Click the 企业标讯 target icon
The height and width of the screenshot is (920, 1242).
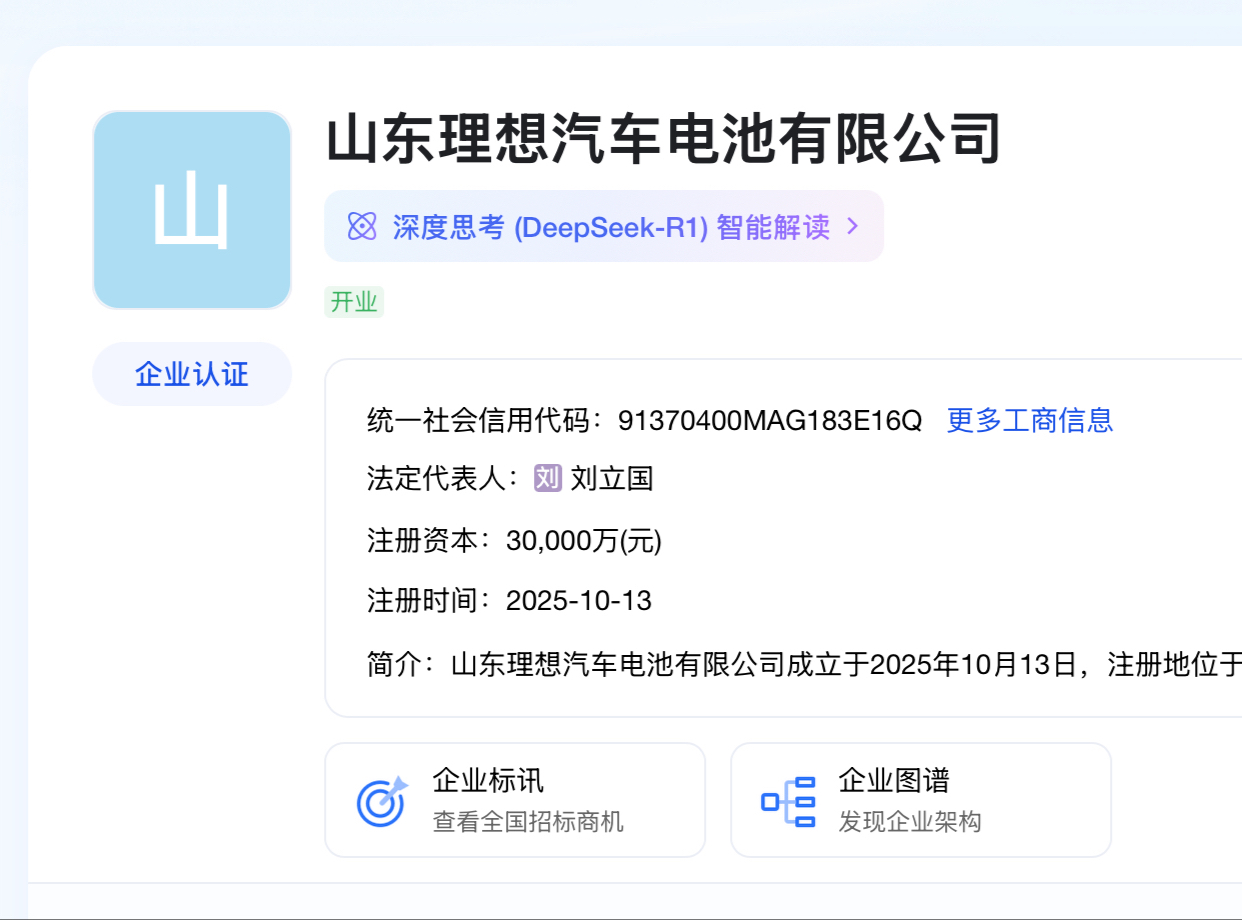click(382, 800)
